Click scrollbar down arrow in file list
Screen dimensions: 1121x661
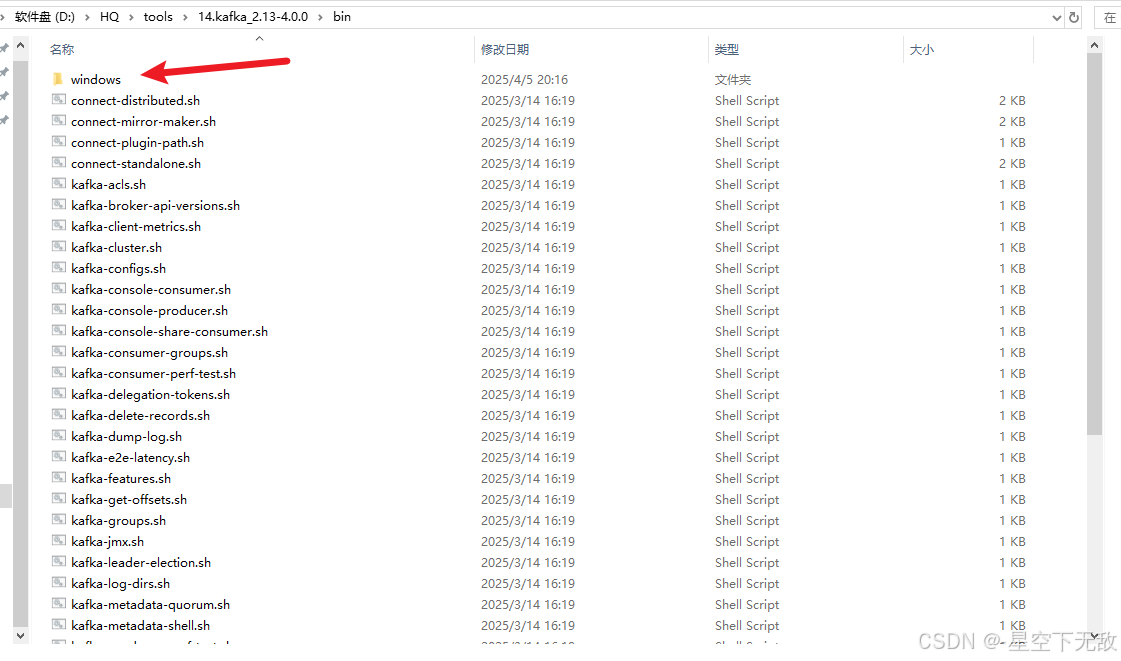1094,636
